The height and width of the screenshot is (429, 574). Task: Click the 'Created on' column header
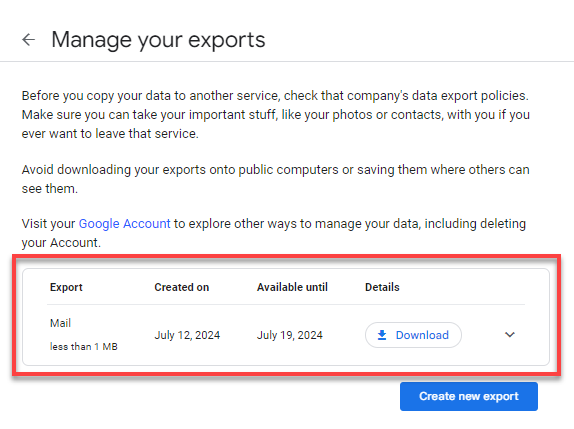(182, 287)
